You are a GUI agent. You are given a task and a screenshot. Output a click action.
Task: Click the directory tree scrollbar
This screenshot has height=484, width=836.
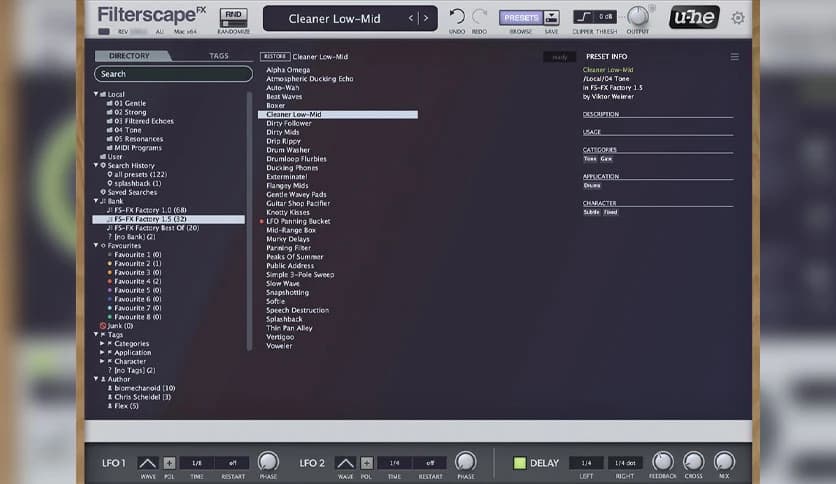point(248,221)
